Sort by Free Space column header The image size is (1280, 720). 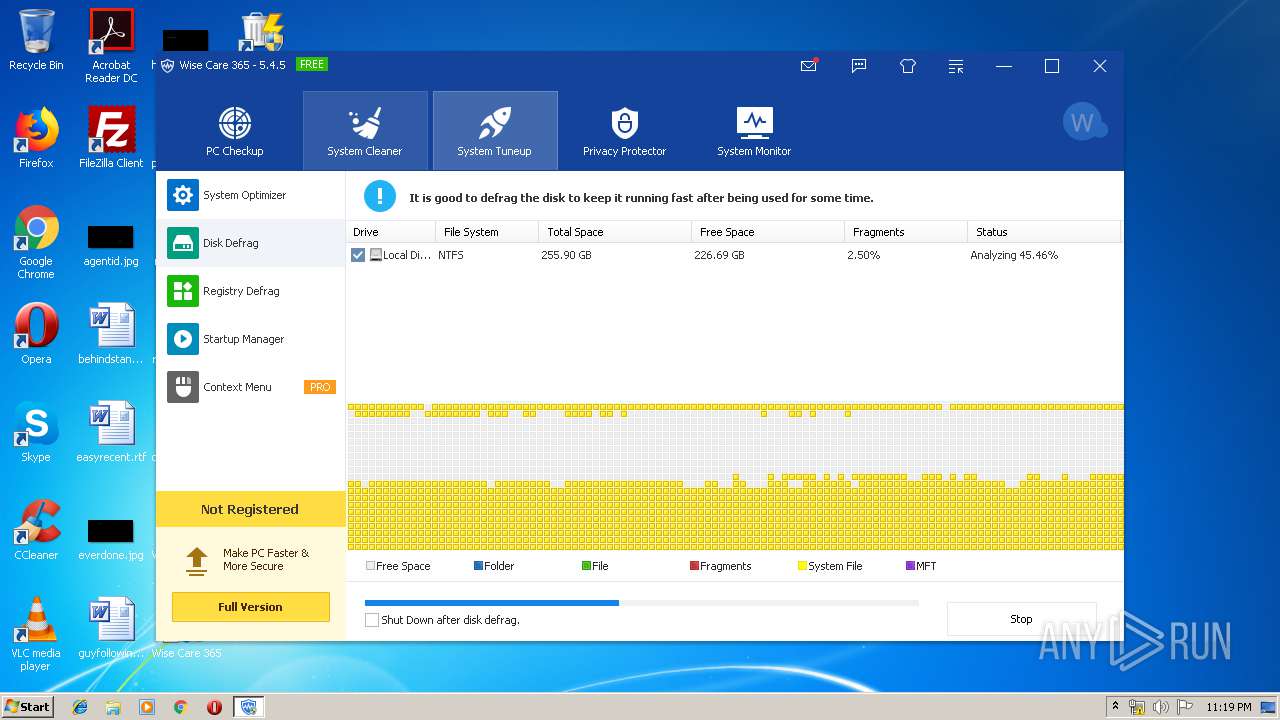coord(768,232)
